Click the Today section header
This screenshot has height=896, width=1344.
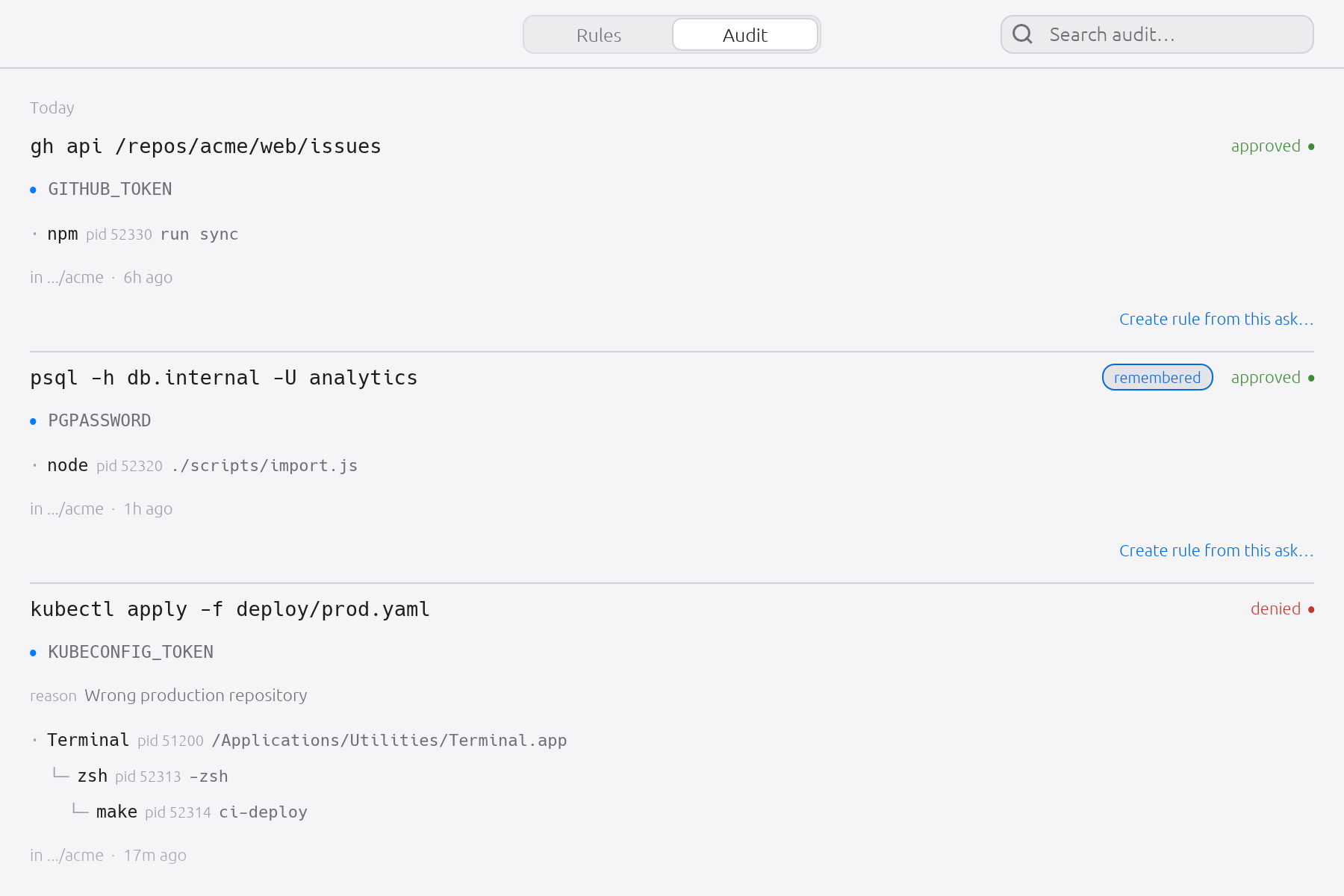pyautogui.click(x=52, y=108)
